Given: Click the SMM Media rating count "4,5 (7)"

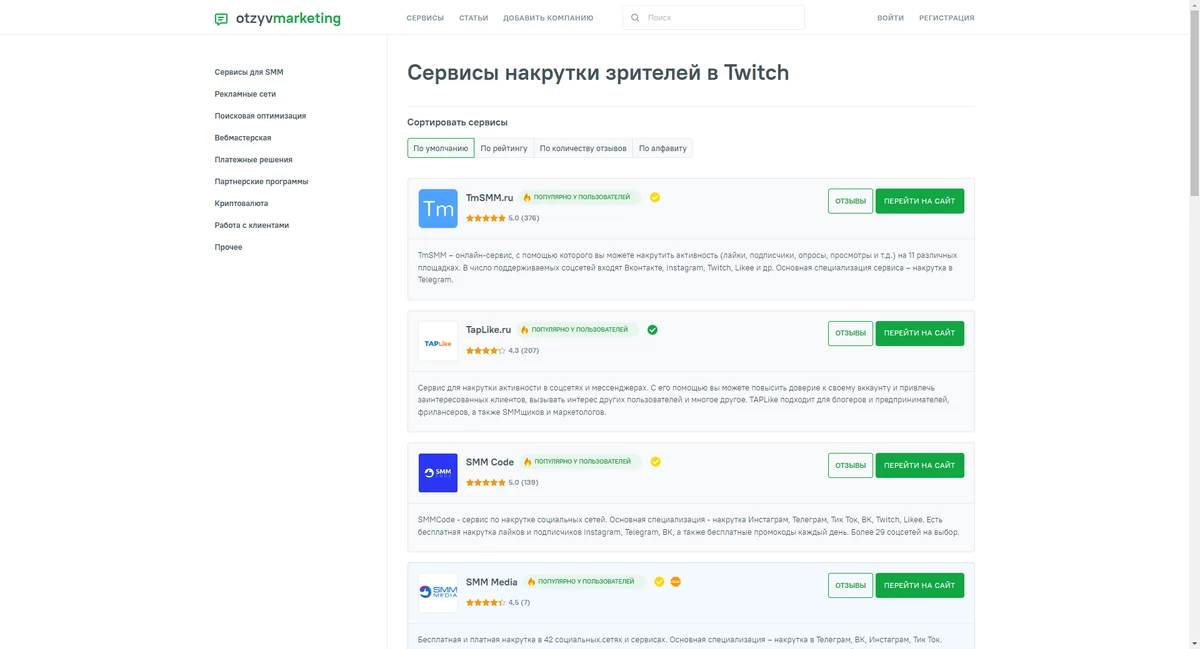Looking at the screenshot, I should pyautogui.click(x=519, y=603).
